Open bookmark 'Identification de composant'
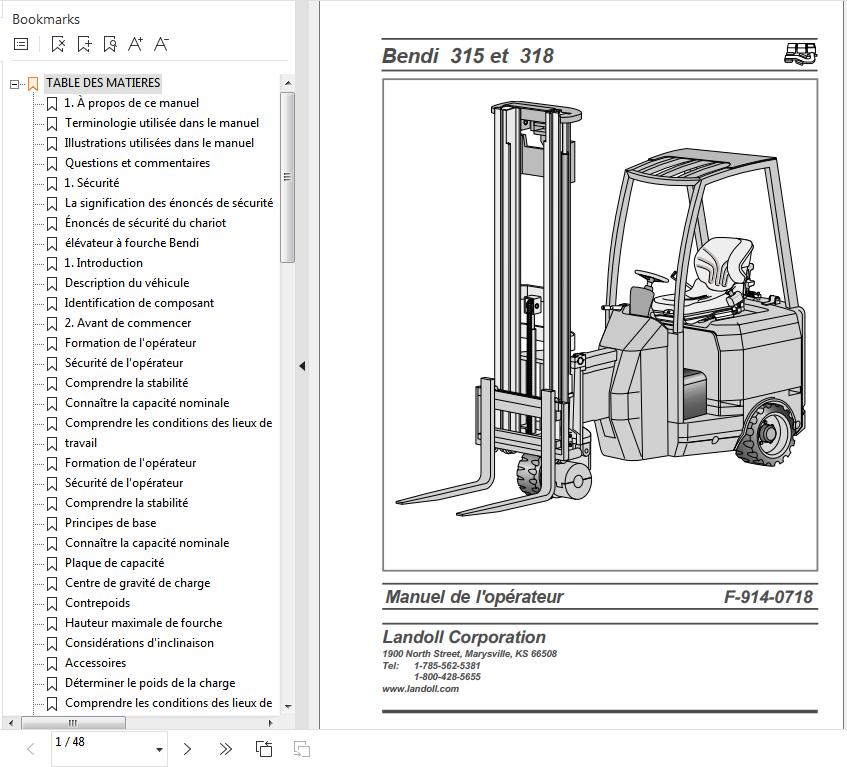Image resolution: width=847 pixels, height=767 pixels. click(139, 302)
